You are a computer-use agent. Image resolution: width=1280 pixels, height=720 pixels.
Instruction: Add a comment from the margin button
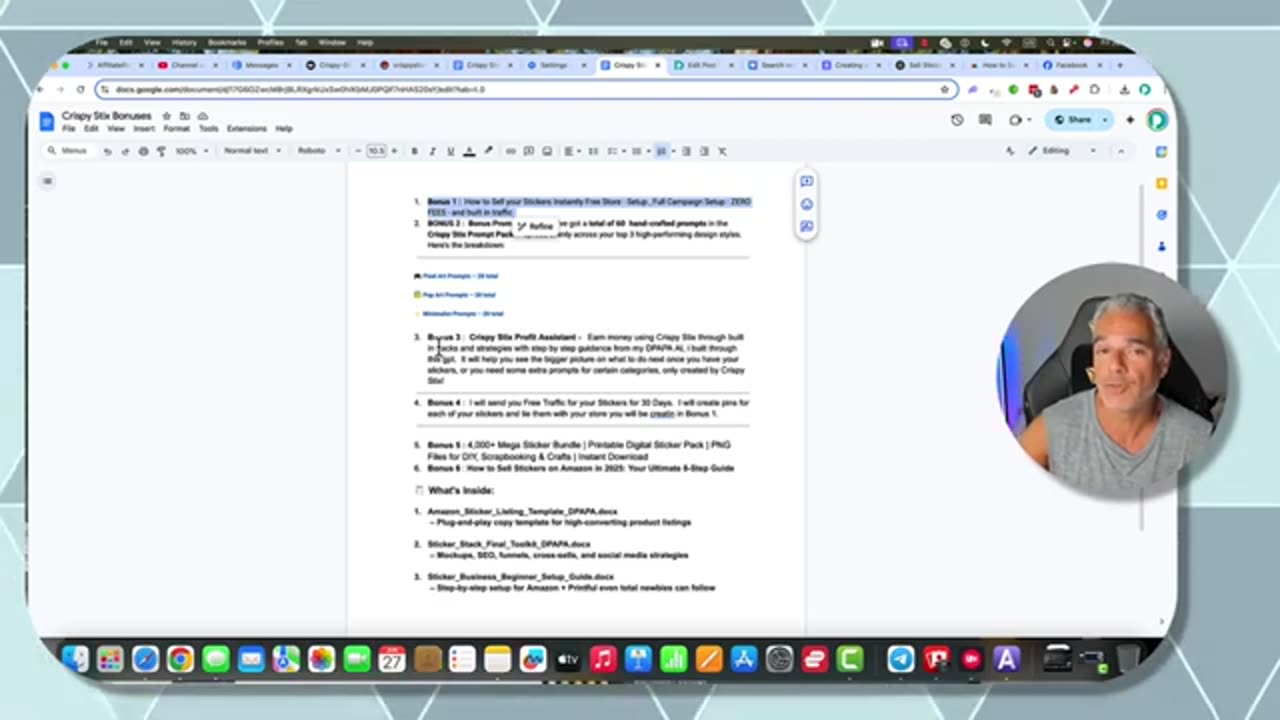806,181
